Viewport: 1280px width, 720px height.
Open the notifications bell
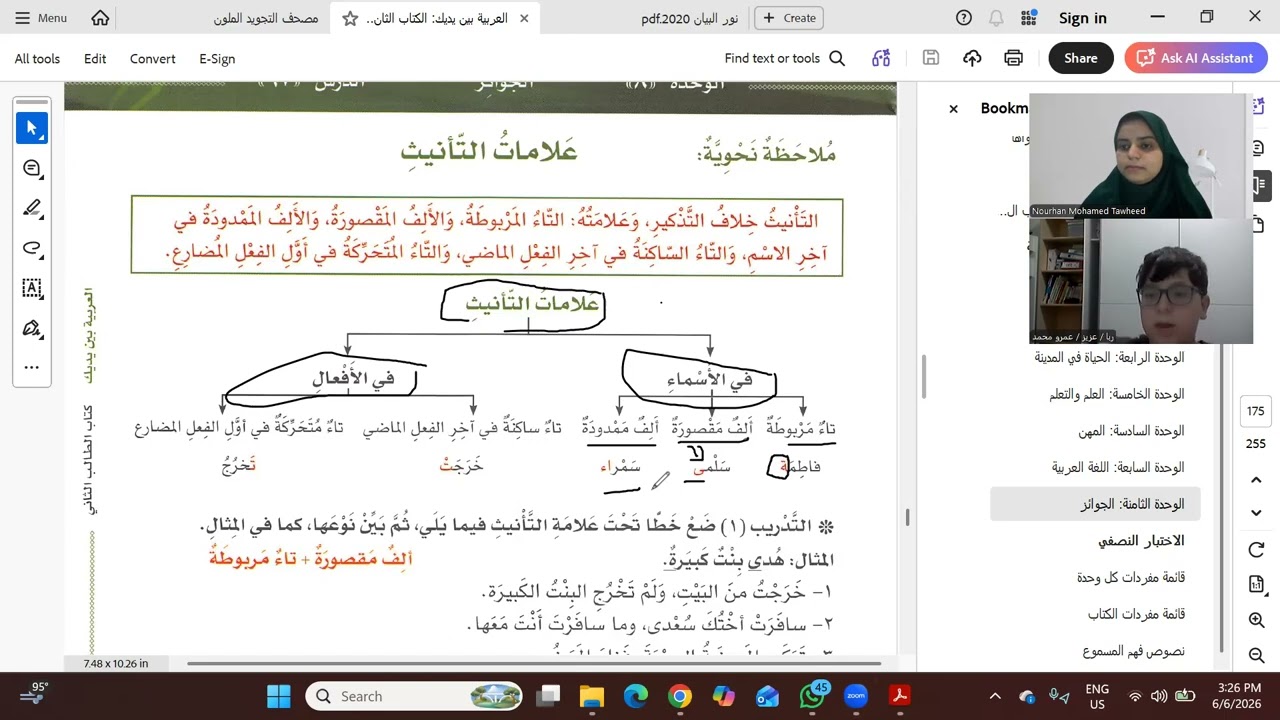pos(996,18)
